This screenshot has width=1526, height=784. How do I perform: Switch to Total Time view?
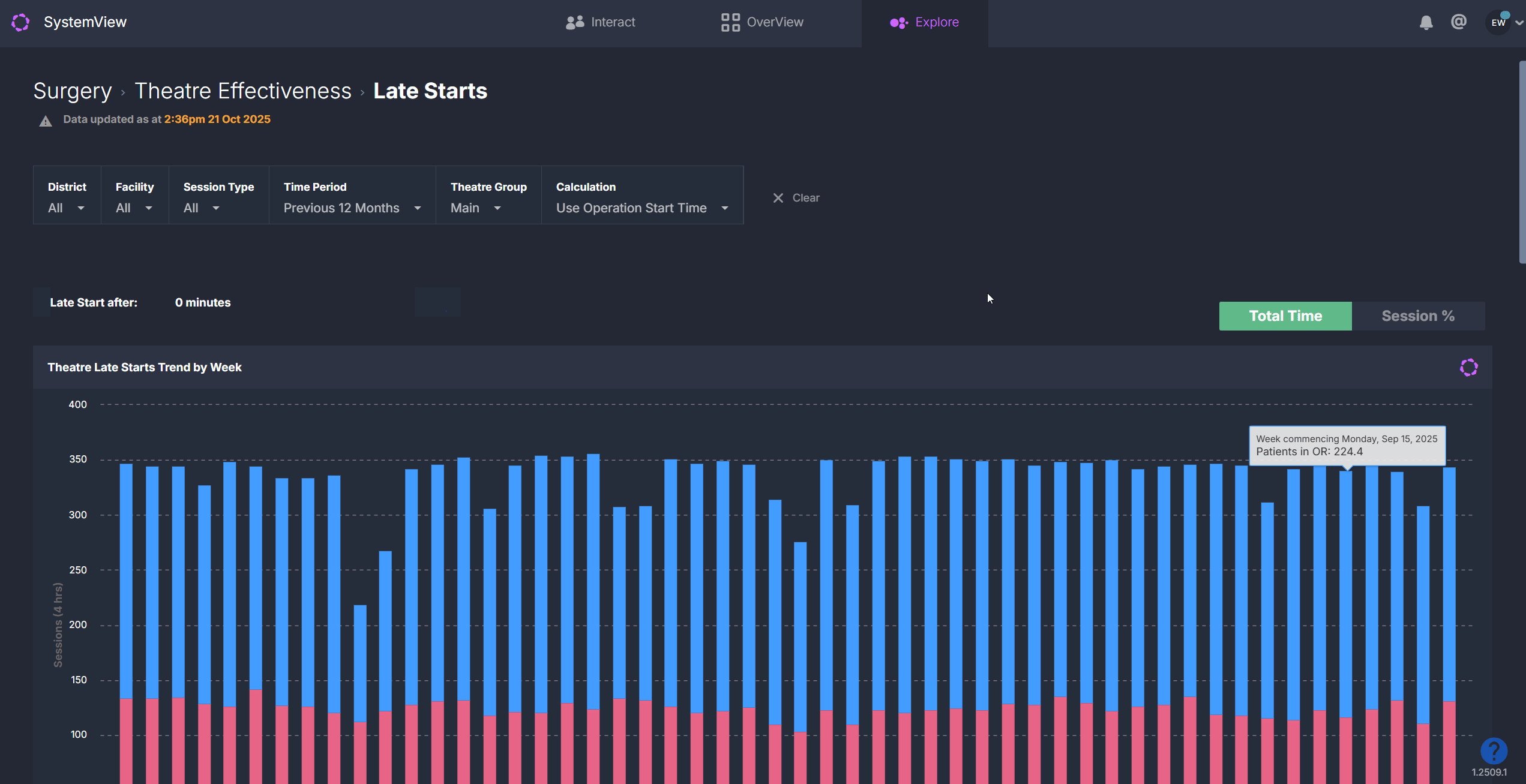[x=1285, y=316]
